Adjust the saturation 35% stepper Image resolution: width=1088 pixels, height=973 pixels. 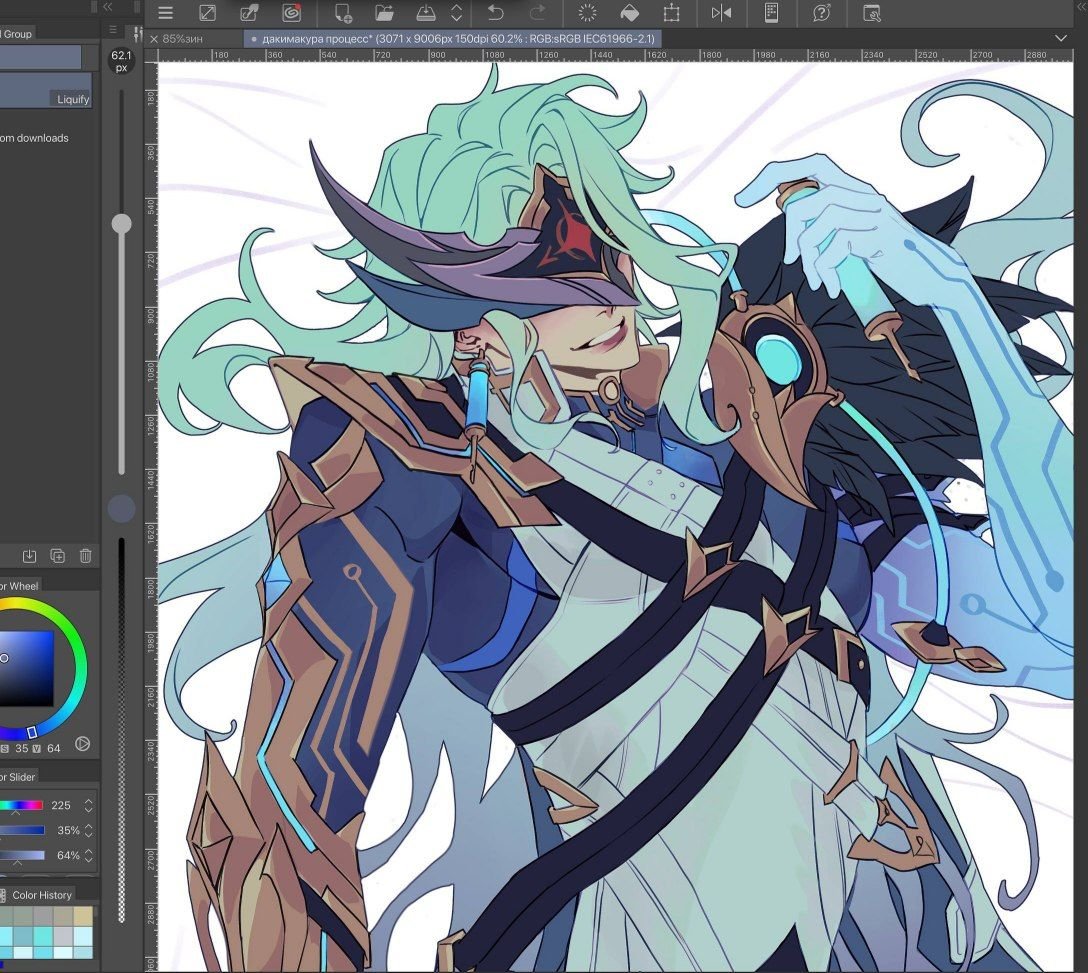(x=88, y=830)
